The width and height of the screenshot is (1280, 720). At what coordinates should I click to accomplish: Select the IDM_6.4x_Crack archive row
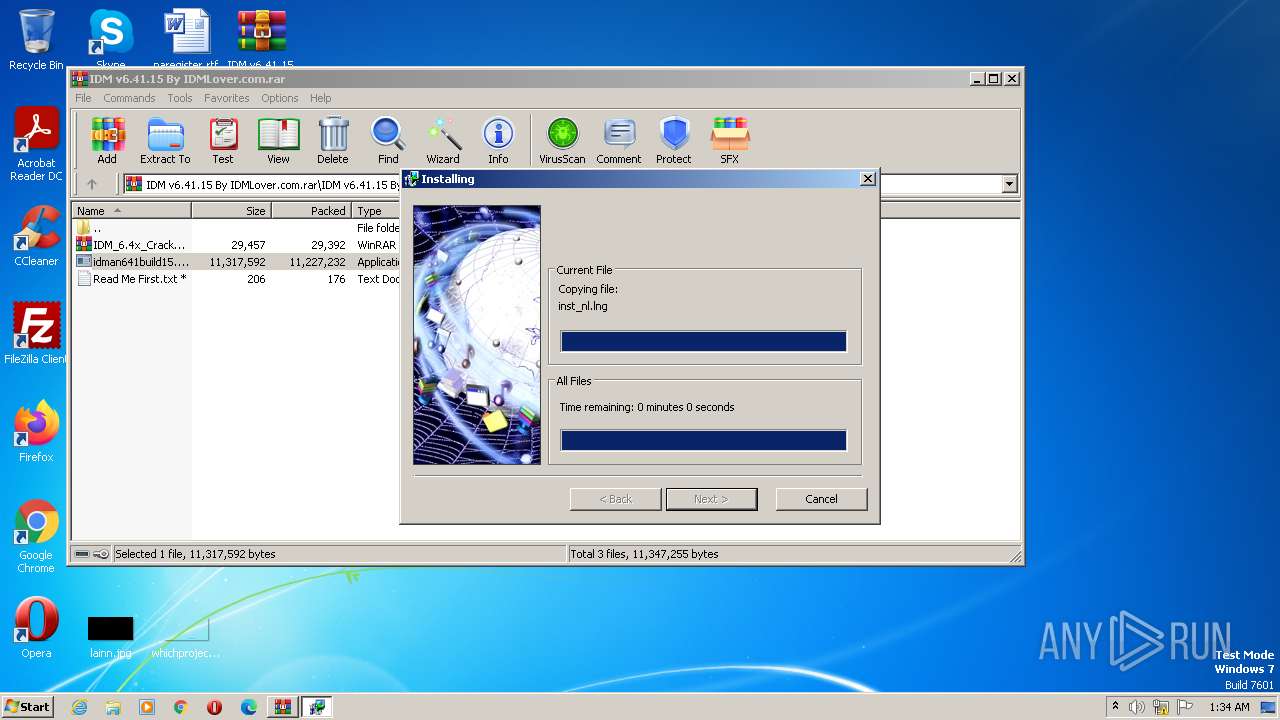[x=236, y=245]
